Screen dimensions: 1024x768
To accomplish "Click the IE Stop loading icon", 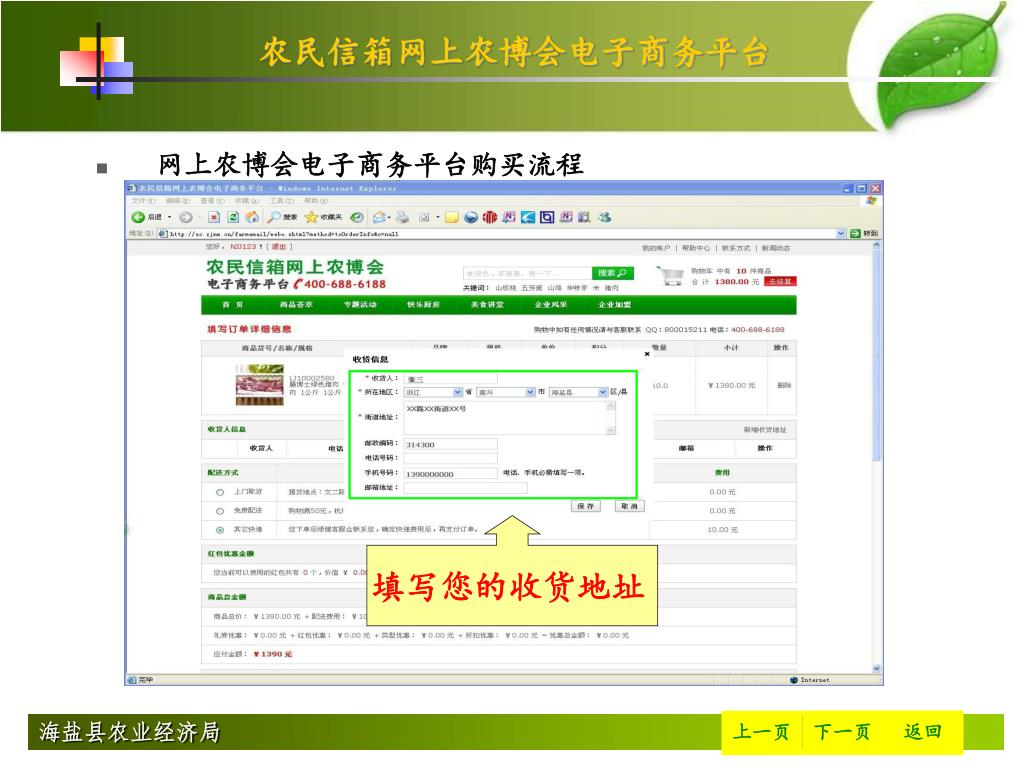I will click(214, 217).
